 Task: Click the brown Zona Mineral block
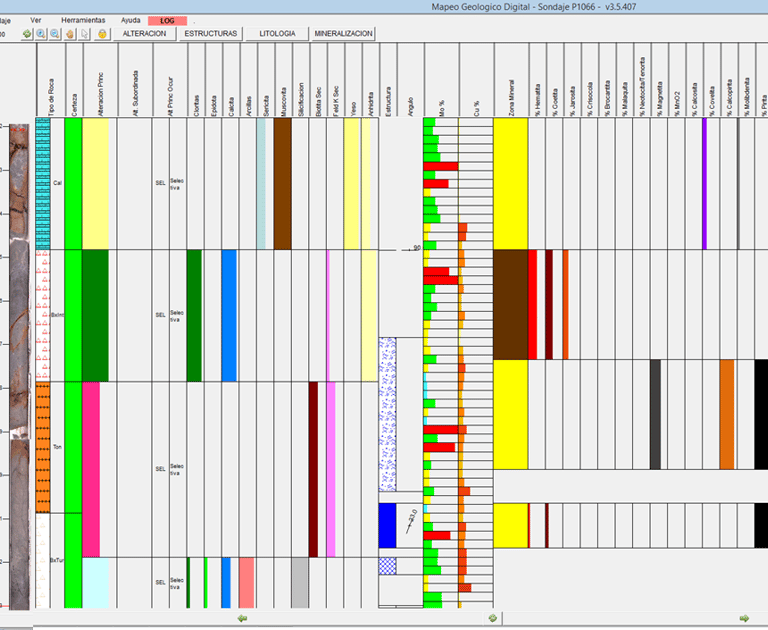coord(510,304)
